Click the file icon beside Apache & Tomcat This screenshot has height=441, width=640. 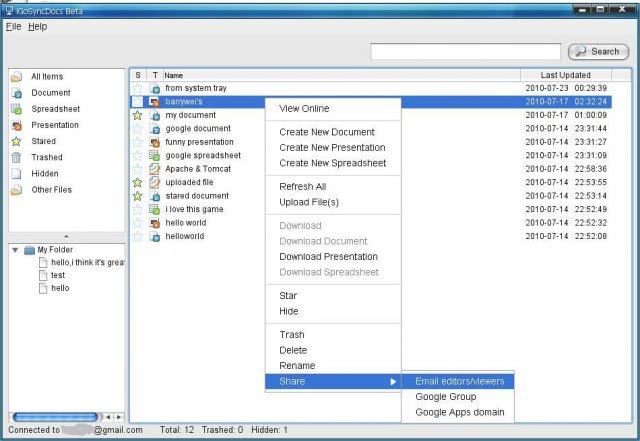(x=155, y=169)
